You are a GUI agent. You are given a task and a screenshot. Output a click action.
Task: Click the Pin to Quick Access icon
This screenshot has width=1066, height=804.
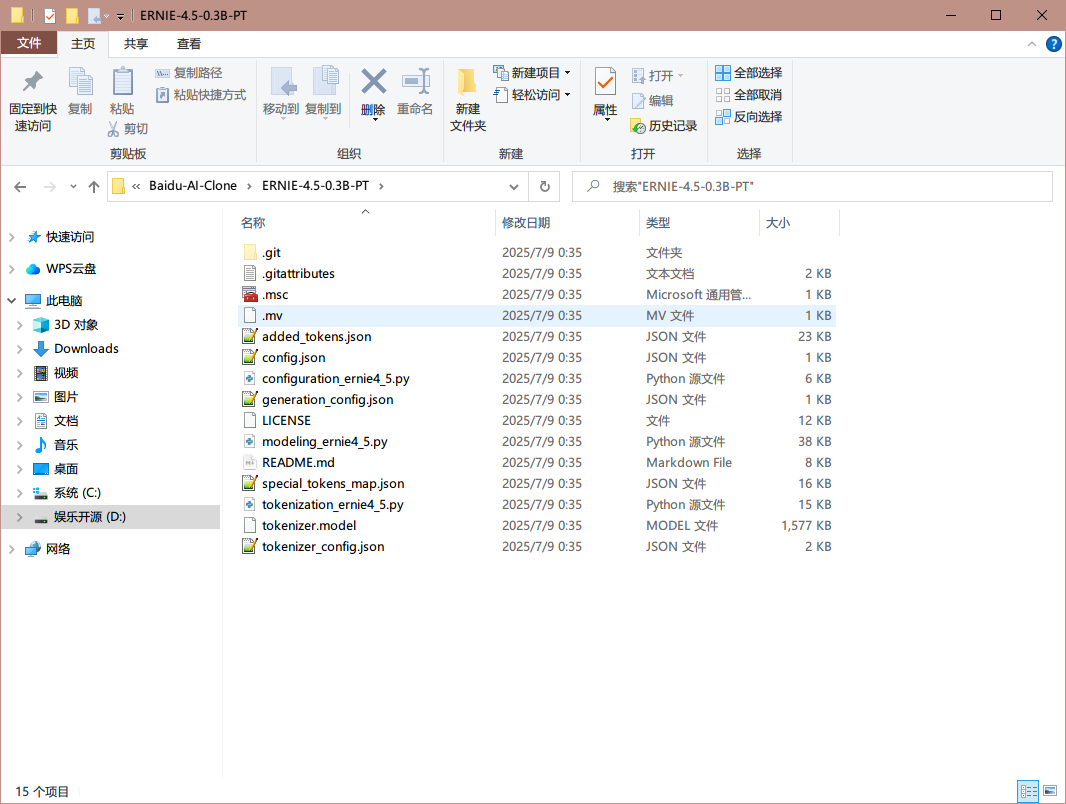32,82
